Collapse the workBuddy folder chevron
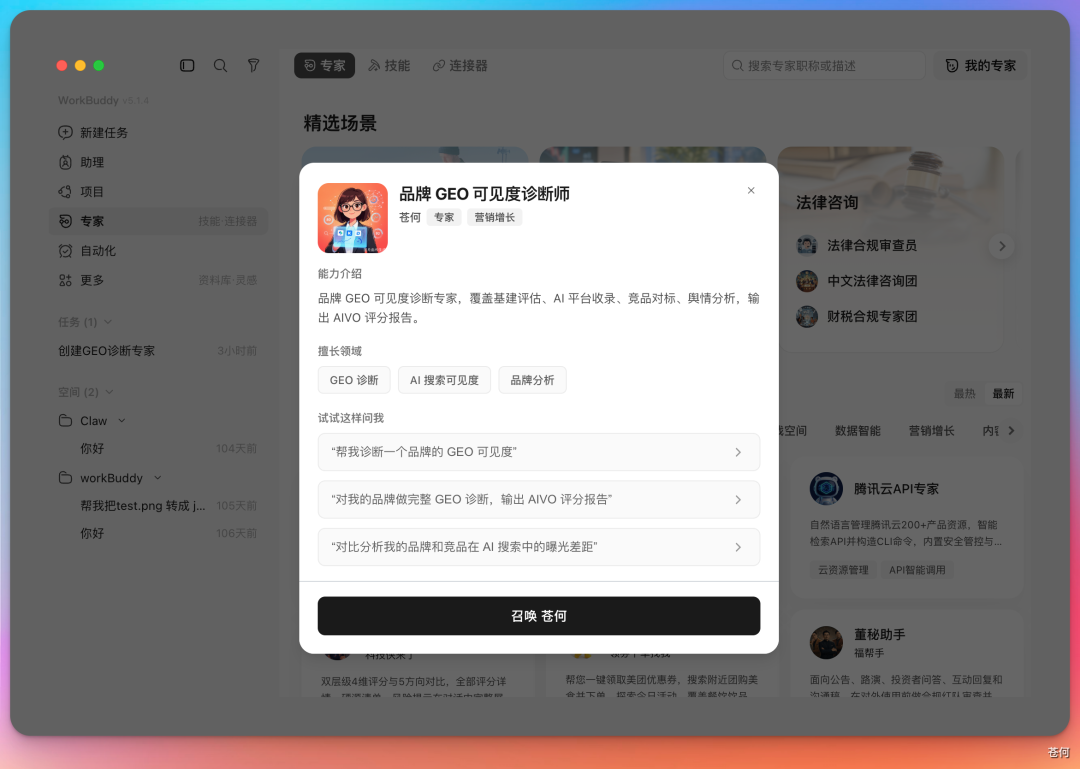Viewport: 1080px width, 769px height. point(158,478)
